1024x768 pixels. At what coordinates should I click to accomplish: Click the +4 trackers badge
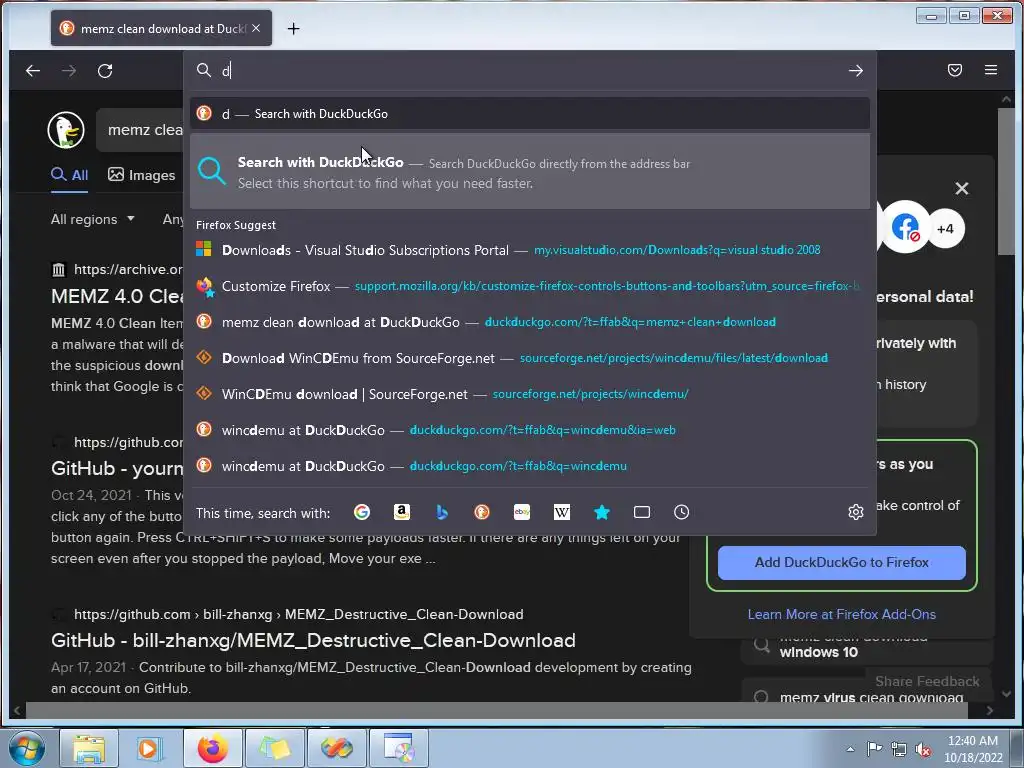point(945,229)
